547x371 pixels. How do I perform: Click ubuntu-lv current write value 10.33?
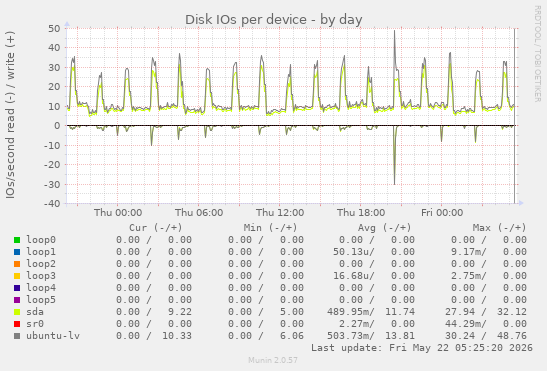(x=177, y=336)
